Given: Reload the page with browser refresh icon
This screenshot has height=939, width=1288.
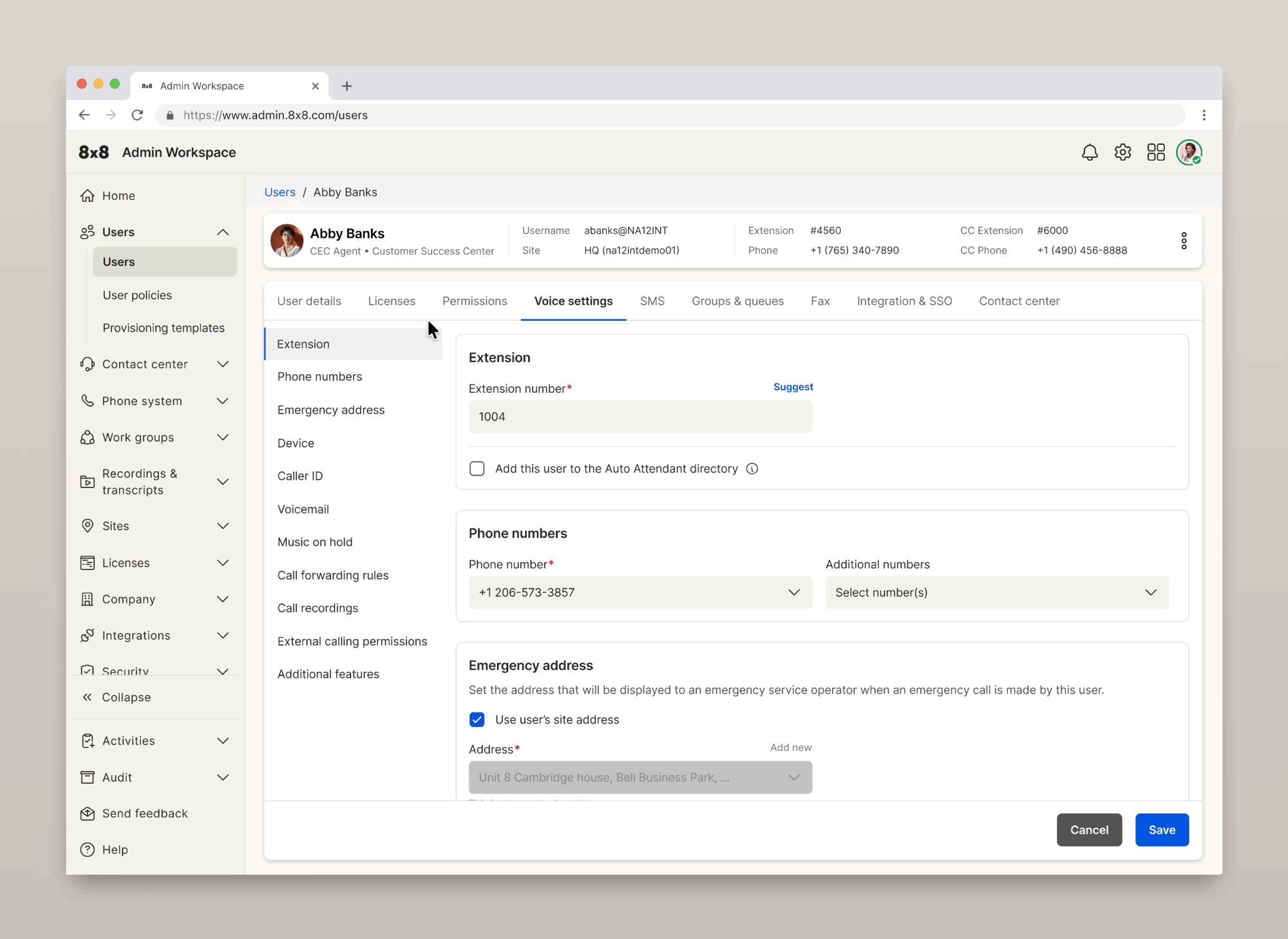Looking at the screenshot, I should point(137,115).
